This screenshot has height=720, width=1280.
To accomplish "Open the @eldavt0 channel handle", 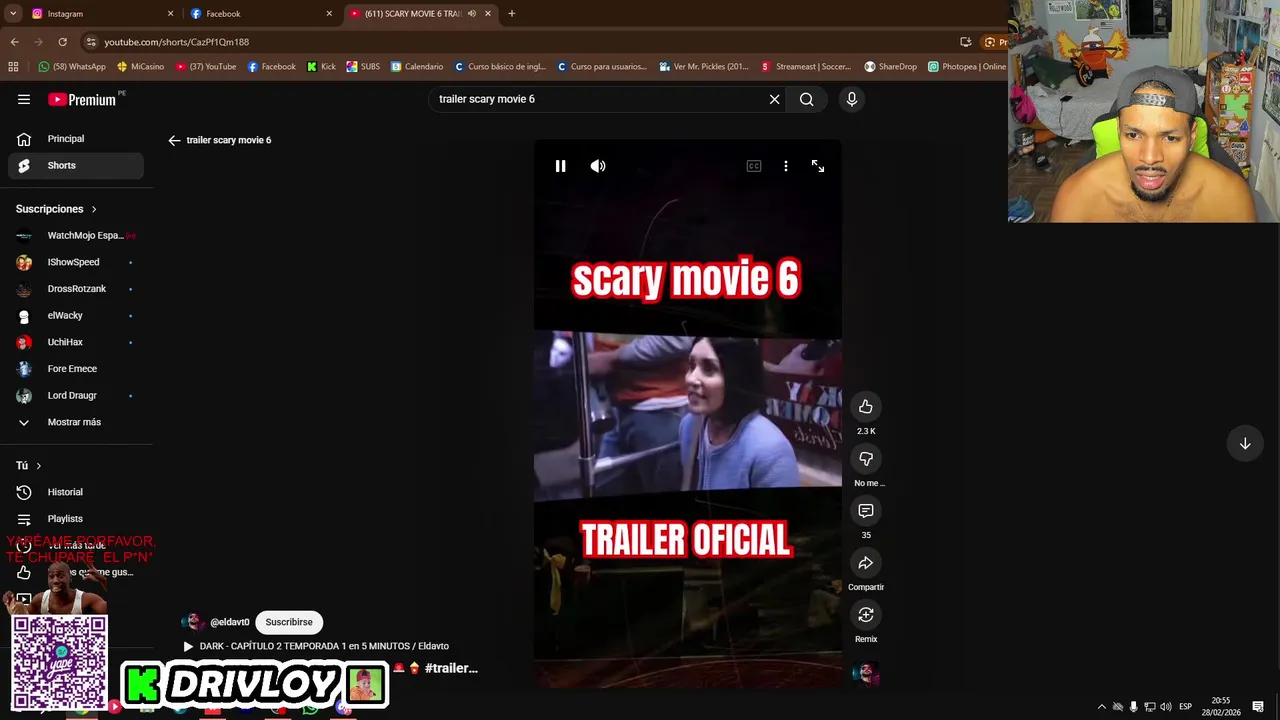I will tap(230, 622).
